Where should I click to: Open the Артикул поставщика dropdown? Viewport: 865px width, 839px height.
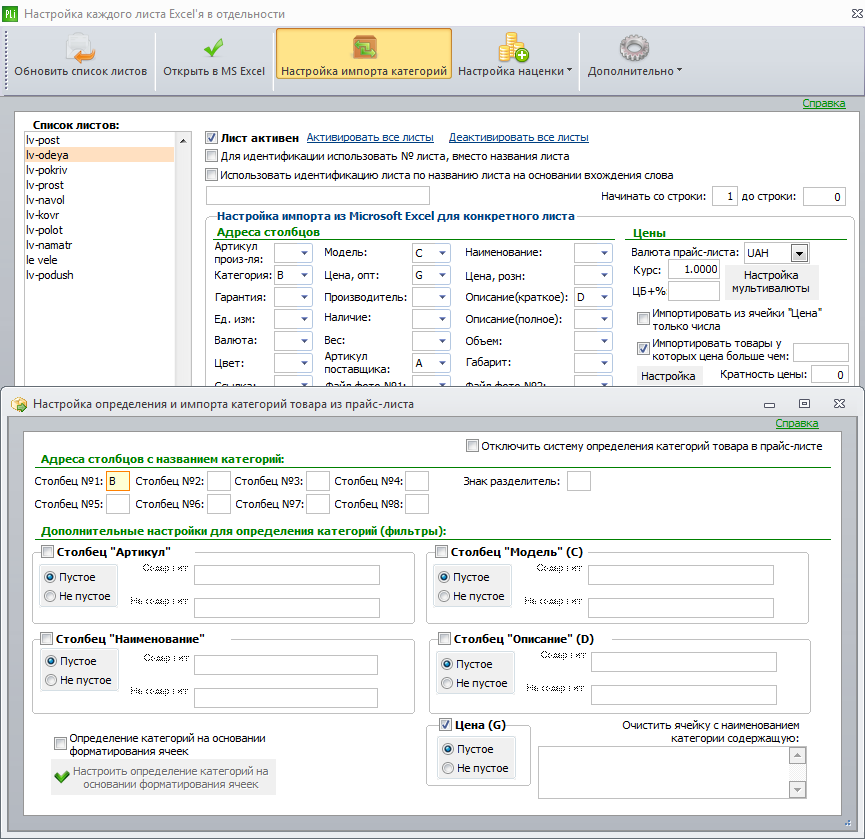[x=442, y=363]
